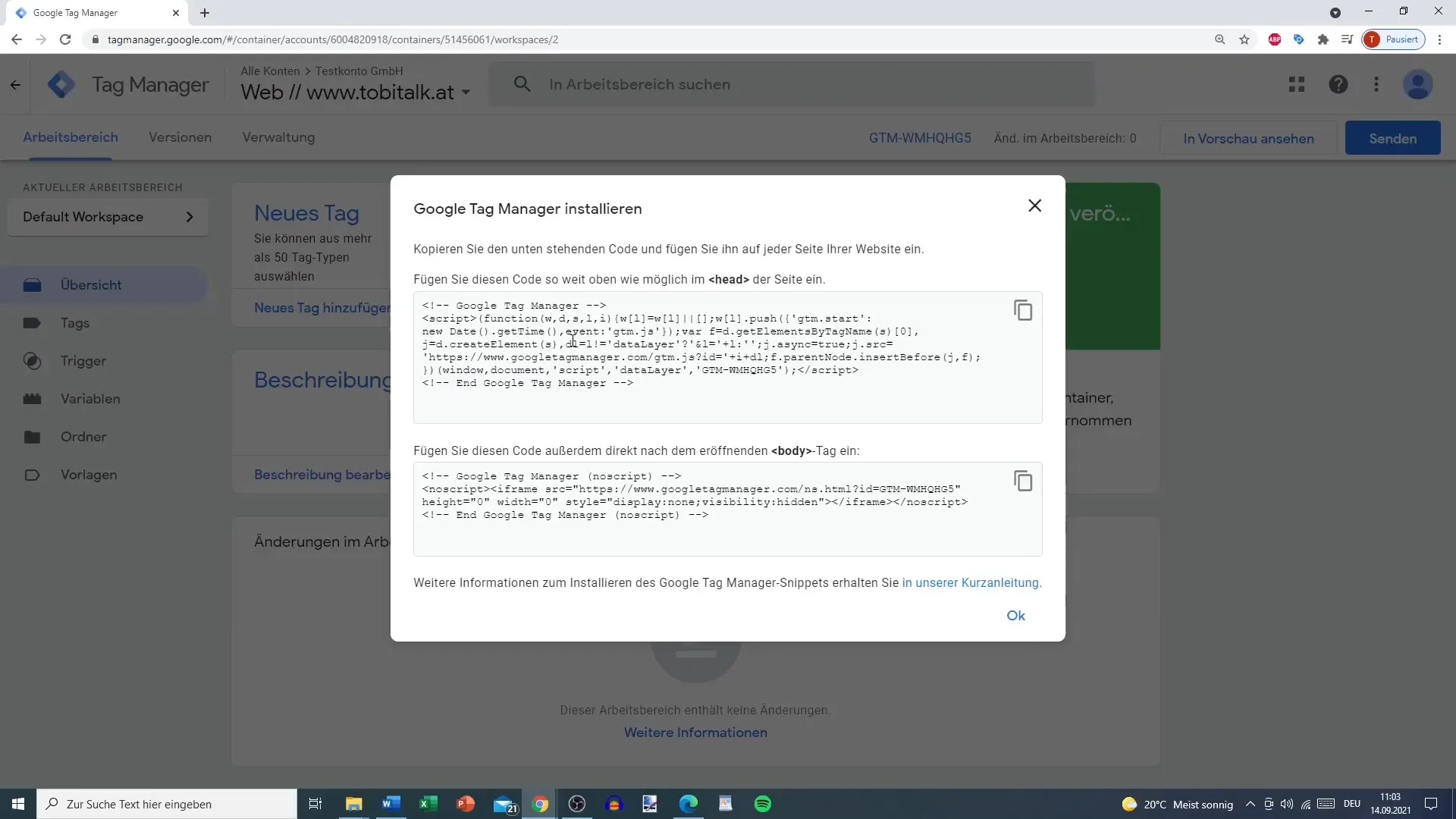Expand the Default Workspace selector
The image size is (1456, 819).
click(x=108, y=217)
